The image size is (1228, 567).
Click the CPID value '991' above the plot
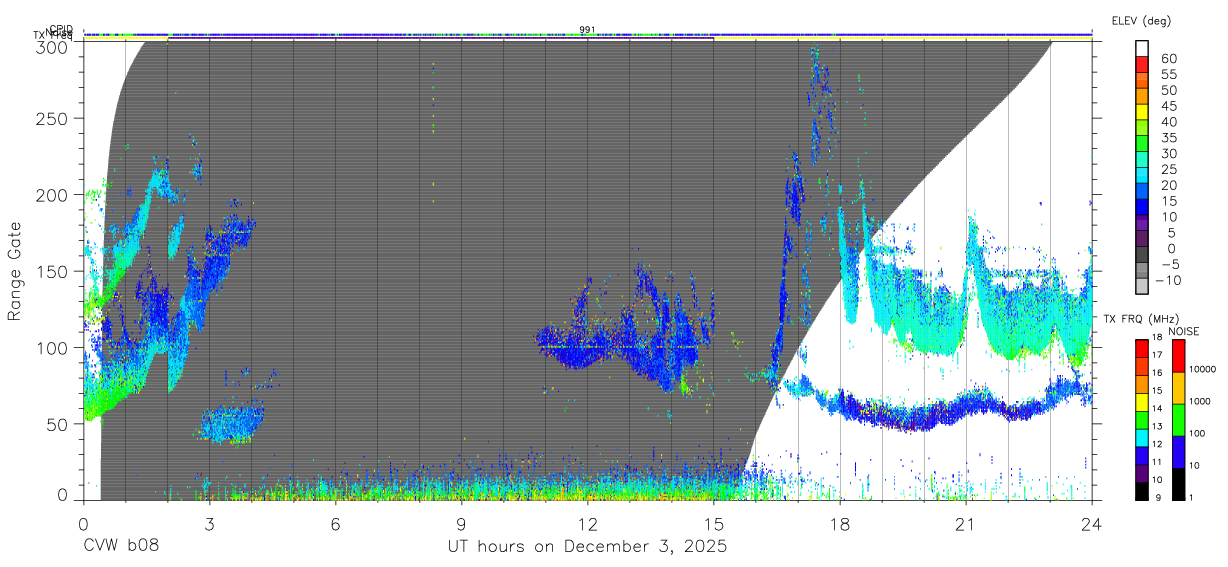tap(587, 29)
